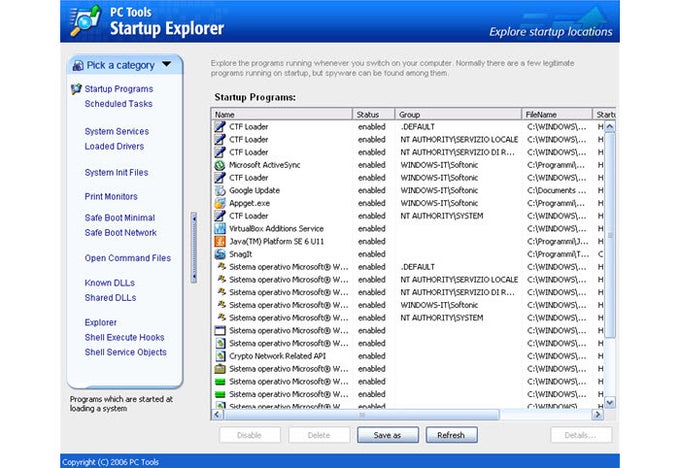
Task: Select the Microsoft ActiveSync name text
Action: 265,165
